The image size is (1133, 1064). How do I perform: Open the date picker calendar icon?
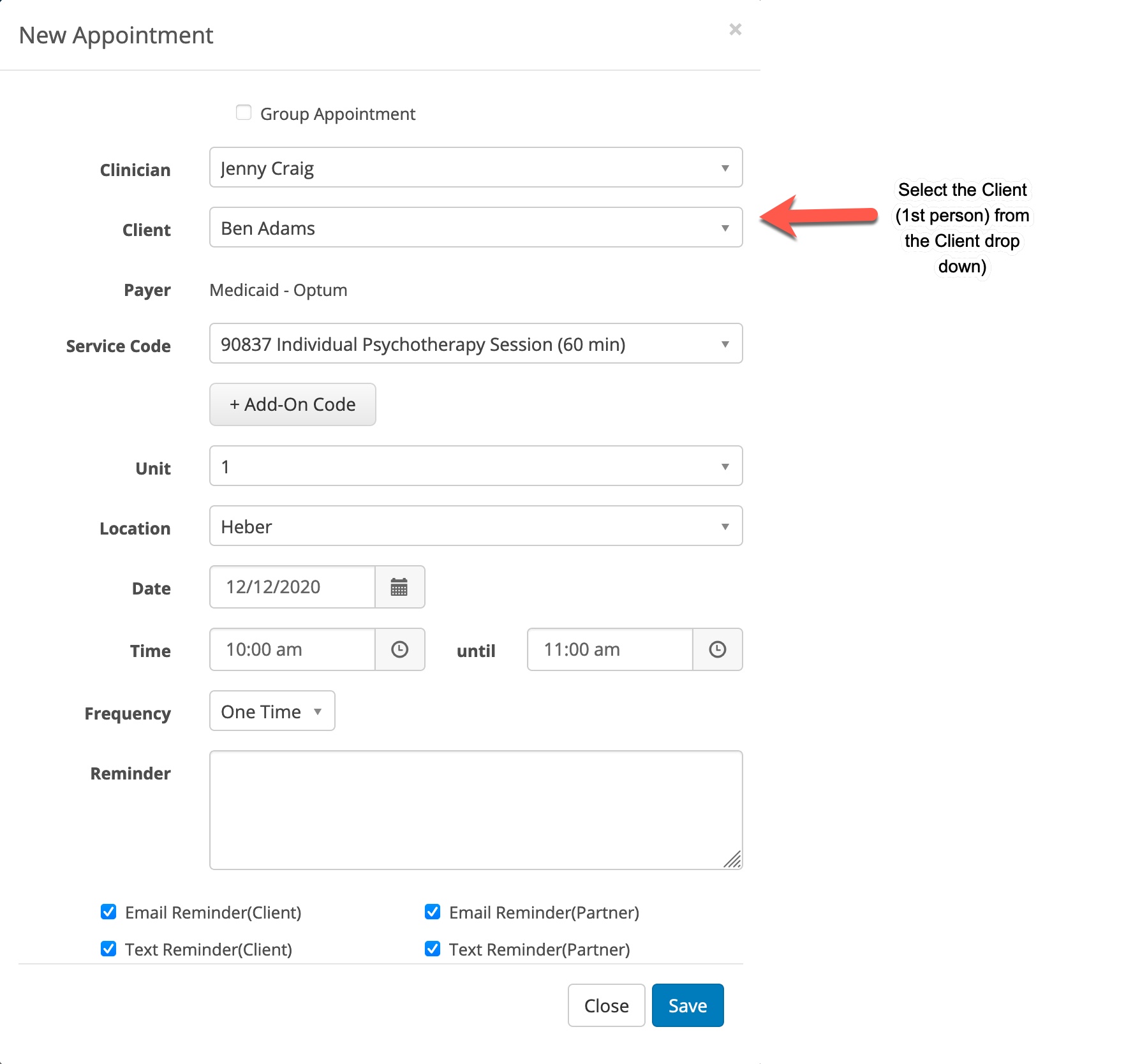[x=399, y=587]
